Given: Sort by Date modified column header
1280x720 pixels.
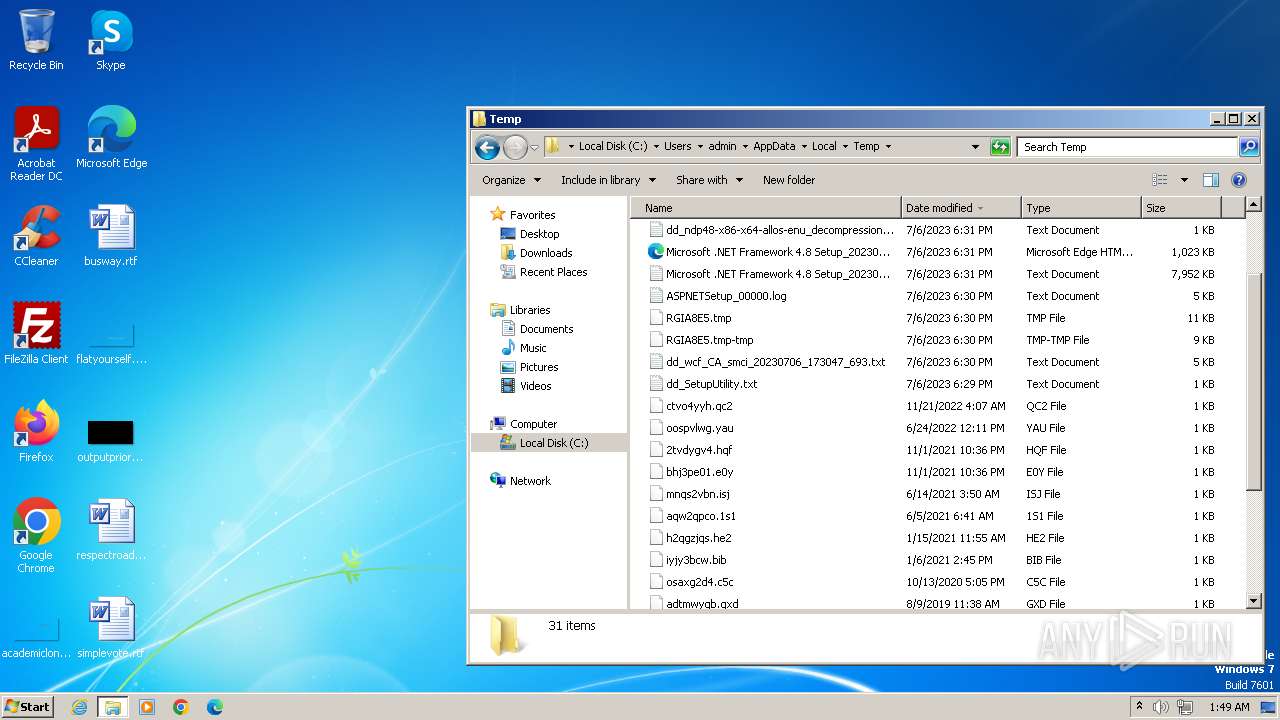Looking at the screenshot, I should coord(961,208).
